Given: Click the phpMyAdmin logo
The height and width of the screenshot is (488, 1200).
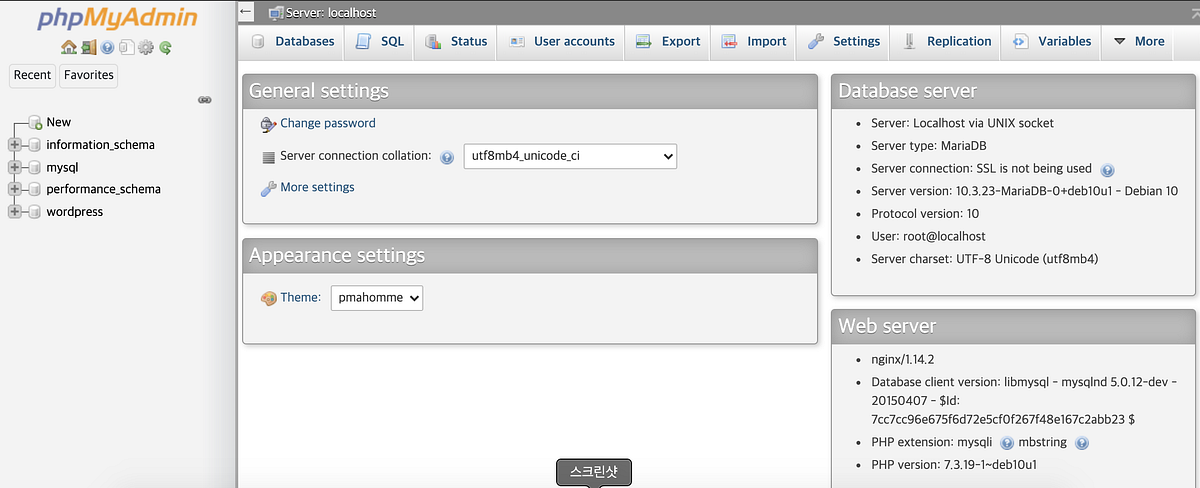Looking at the screenshot, I should [x=117, y=18].
